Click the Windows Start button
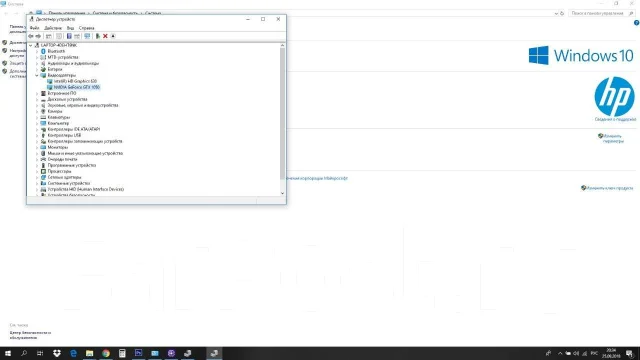 click(x=8, y=353)
